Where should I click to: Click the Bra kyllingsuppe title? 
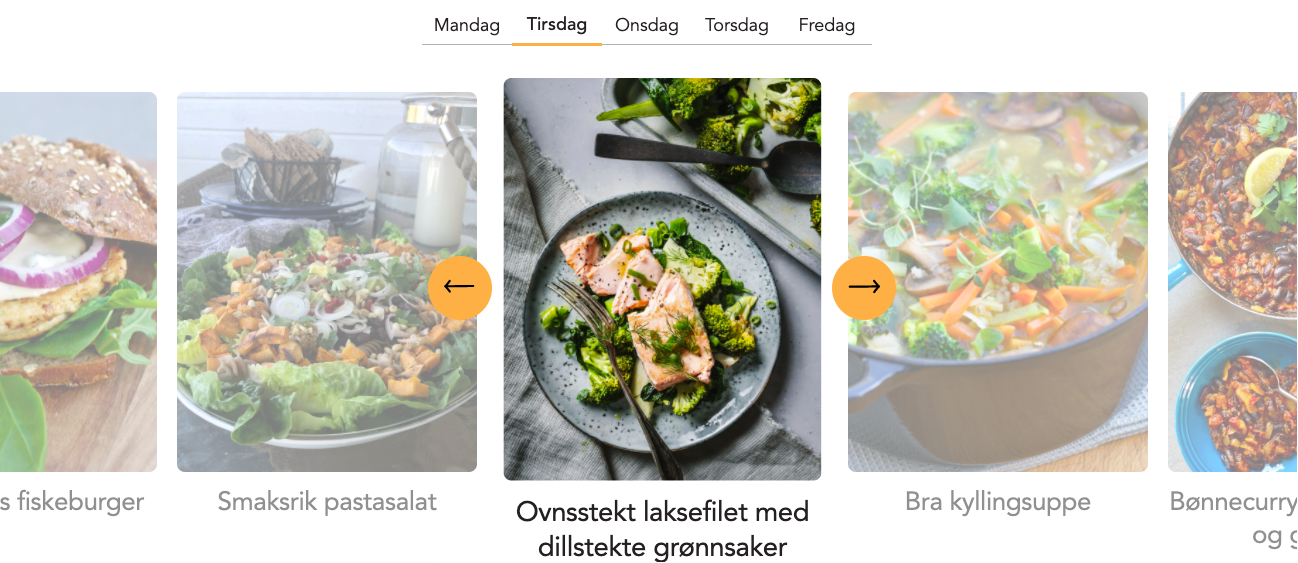(x=998, y=501)
